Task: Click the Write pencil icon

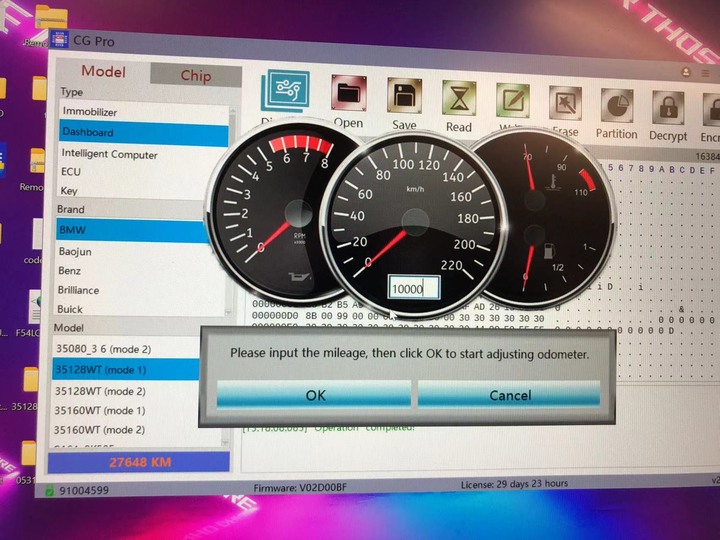Action: (513, 101)
